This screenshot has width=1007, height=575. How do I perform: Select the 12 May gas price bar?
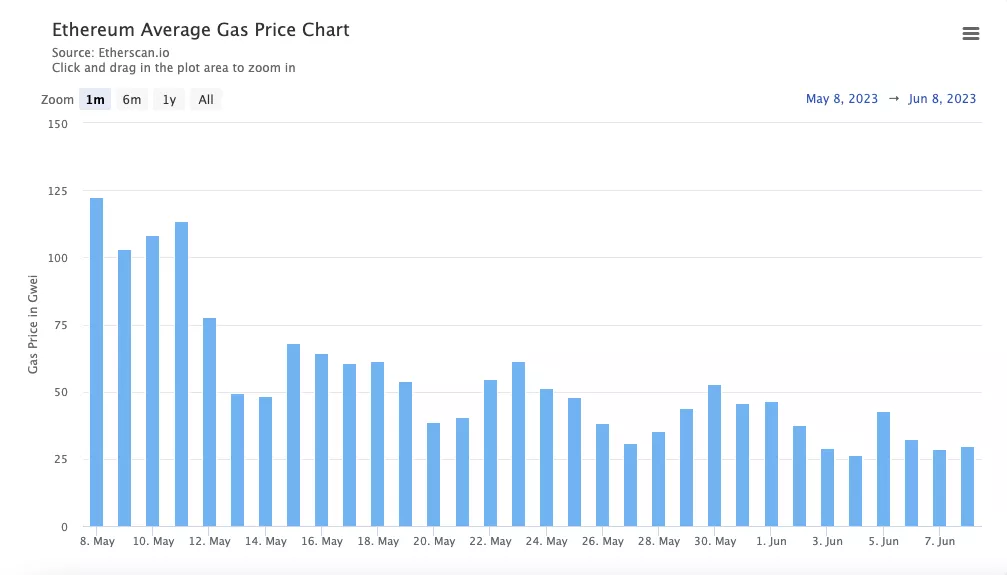coord(209,422)
